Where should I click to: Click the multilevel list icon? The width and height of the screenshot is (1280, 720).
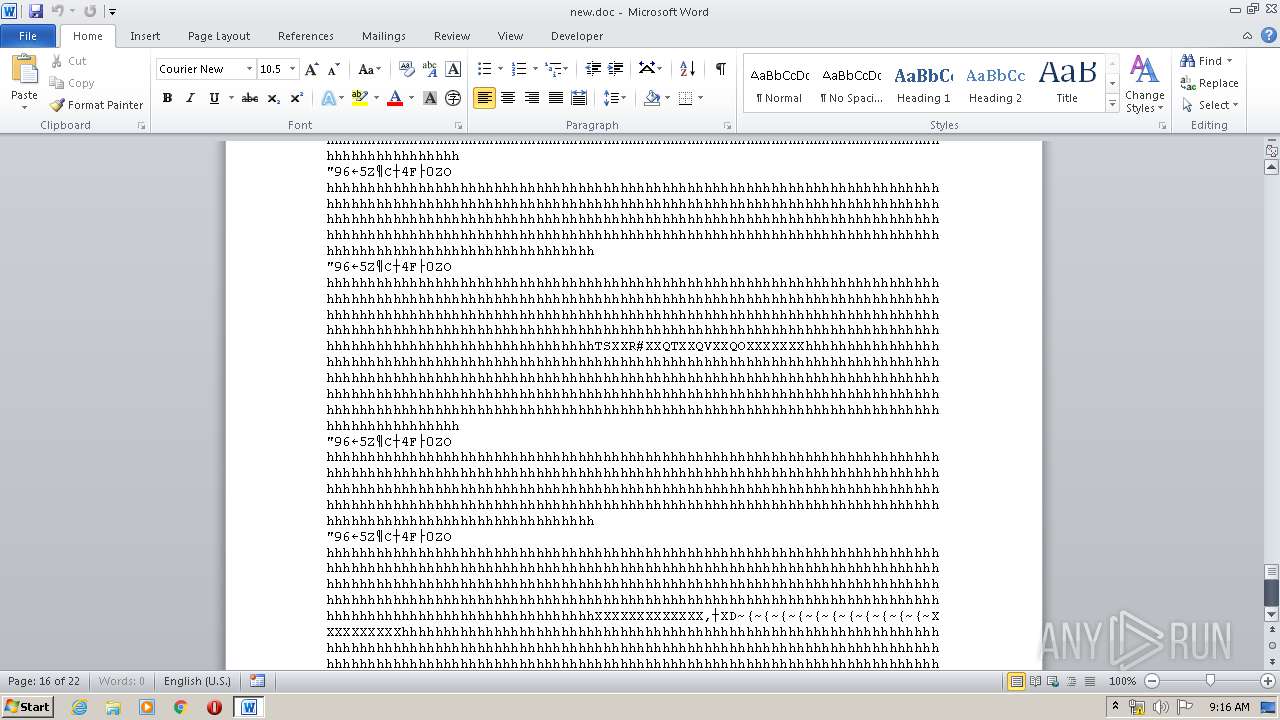click(553, 69)
